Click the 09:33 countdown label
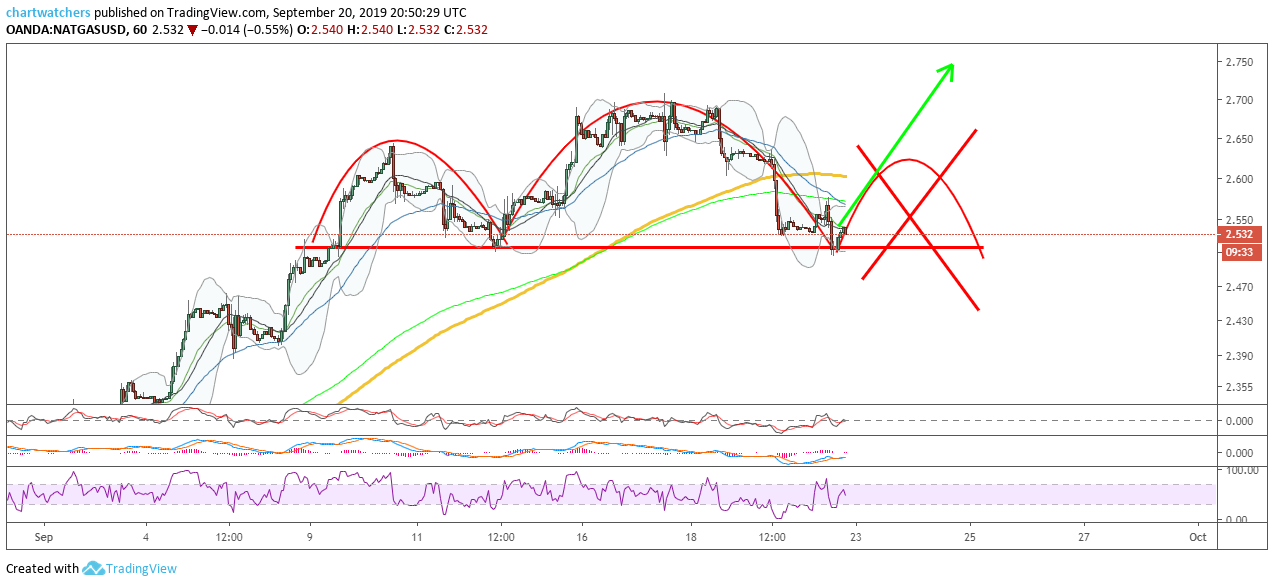Image resolution: width=1274 pixels, height=586 pixels. click(1240, 253)
